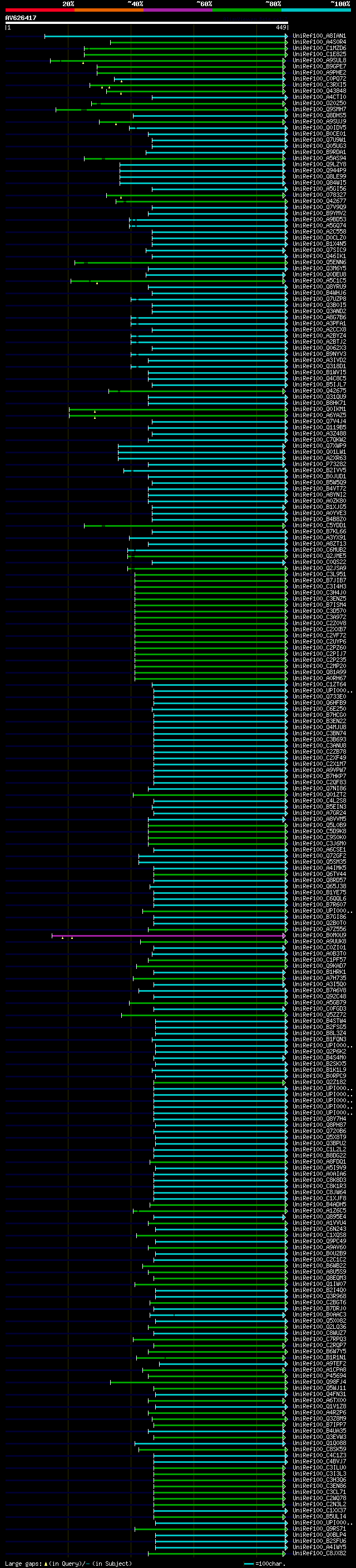The height and width of the screenshot is (1568, 356).
Task: Select UniRef100_B7HCG0 label
Action: click(319, 715)
